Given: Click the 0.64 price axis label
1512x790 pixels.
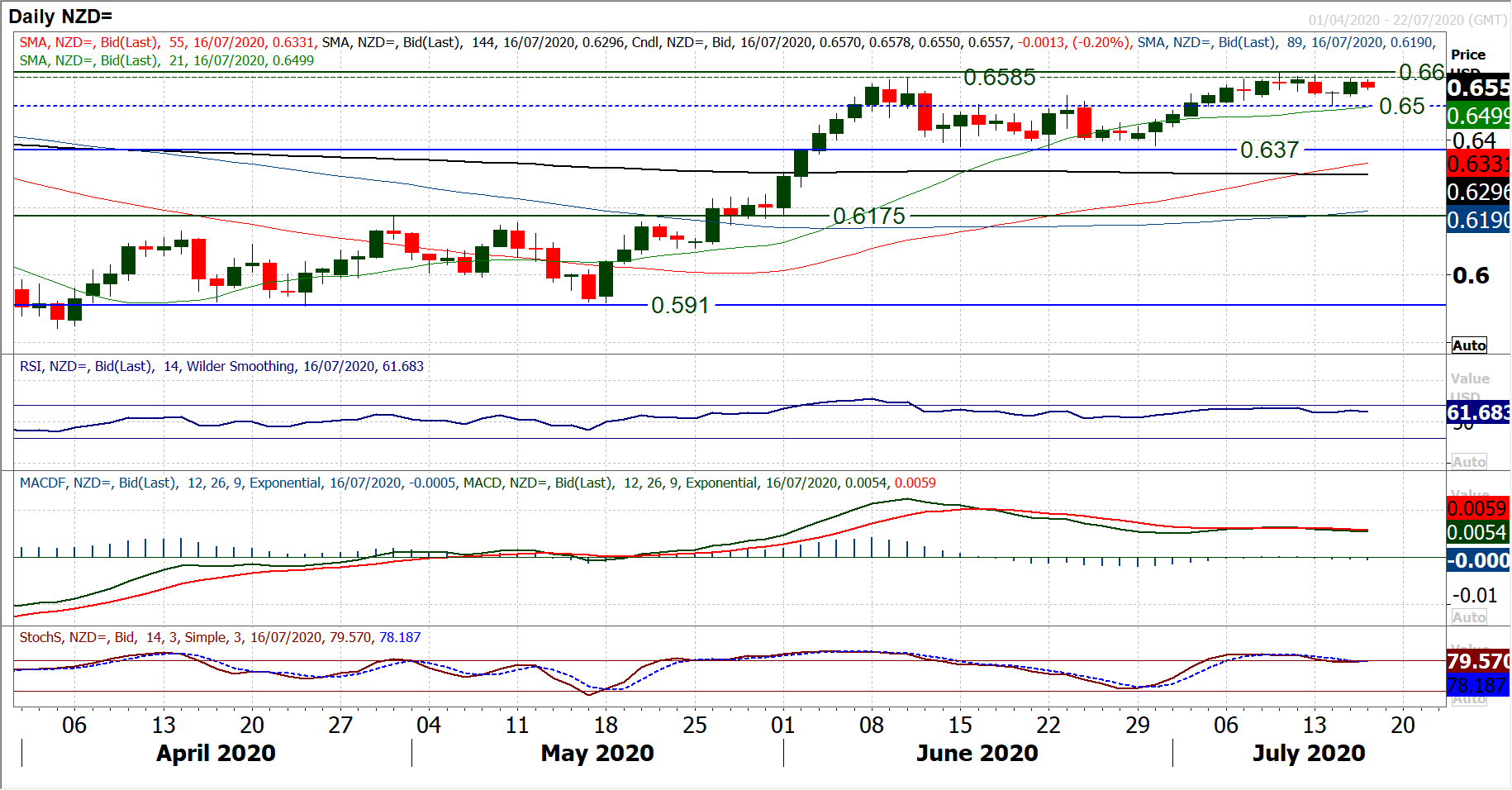Looking at the screenshot, I should pyautogui.click(x=1474, y=140).
